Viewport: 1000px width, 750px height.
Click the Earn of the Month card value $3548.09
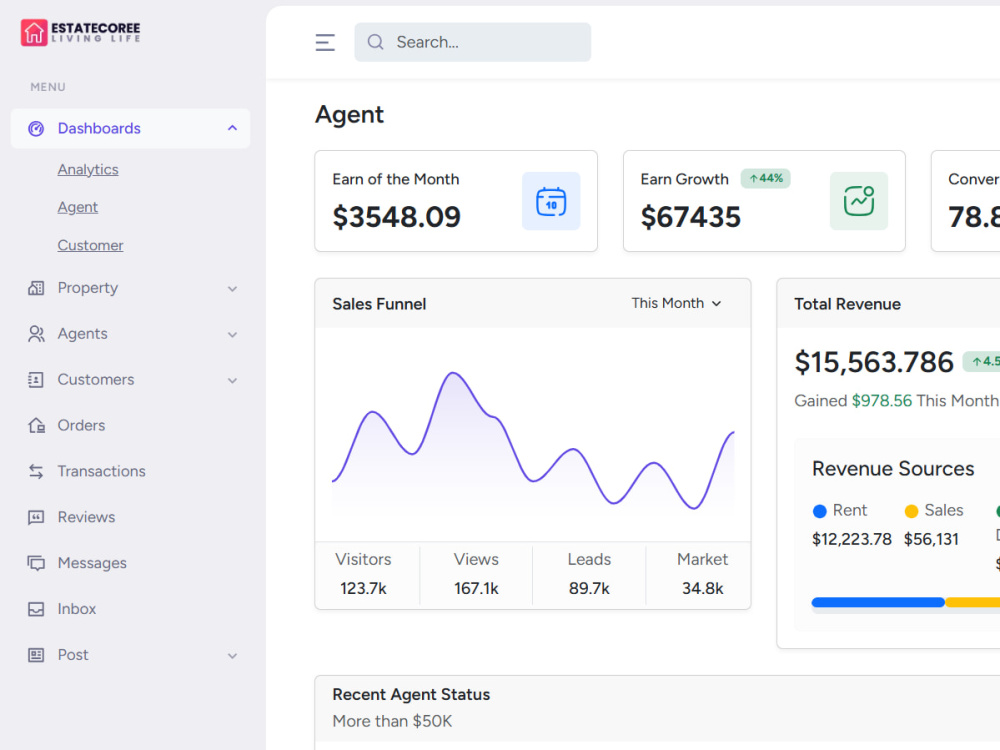coord(396,217)
